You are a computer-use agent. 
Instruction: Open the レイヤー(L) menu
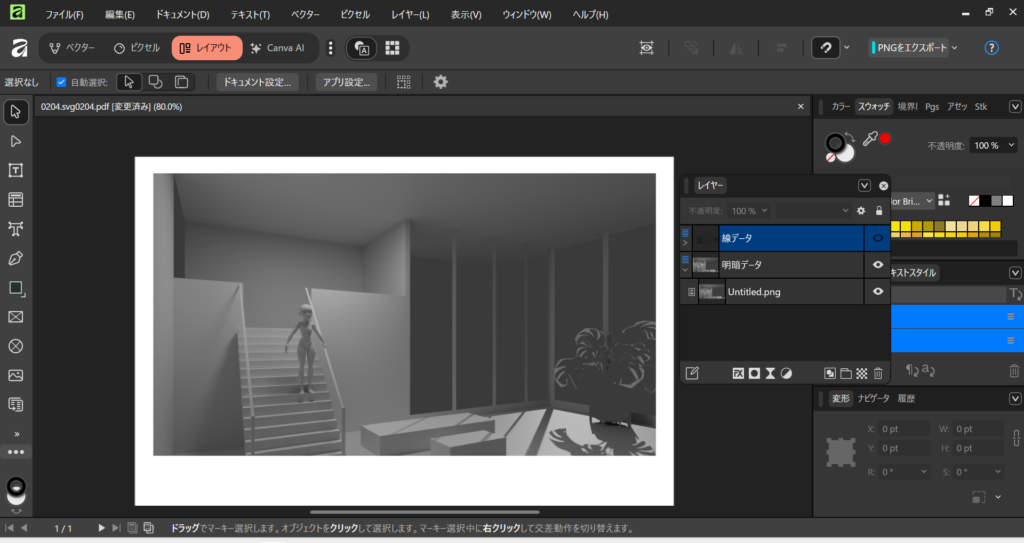(410, 15)
